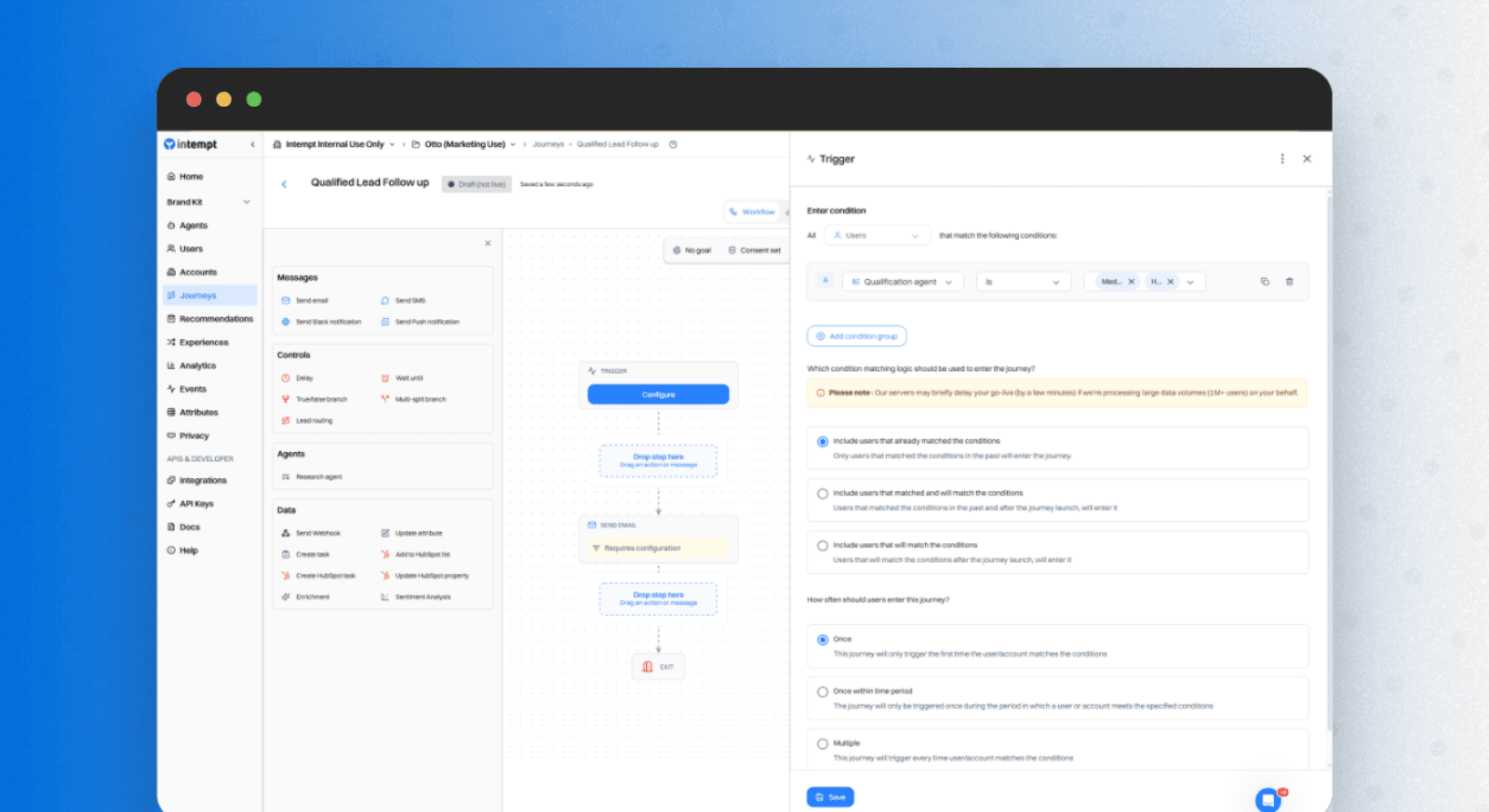Click the info icon after the breadcrumb
Screen dimensions: 1489x812
(673, 144)
